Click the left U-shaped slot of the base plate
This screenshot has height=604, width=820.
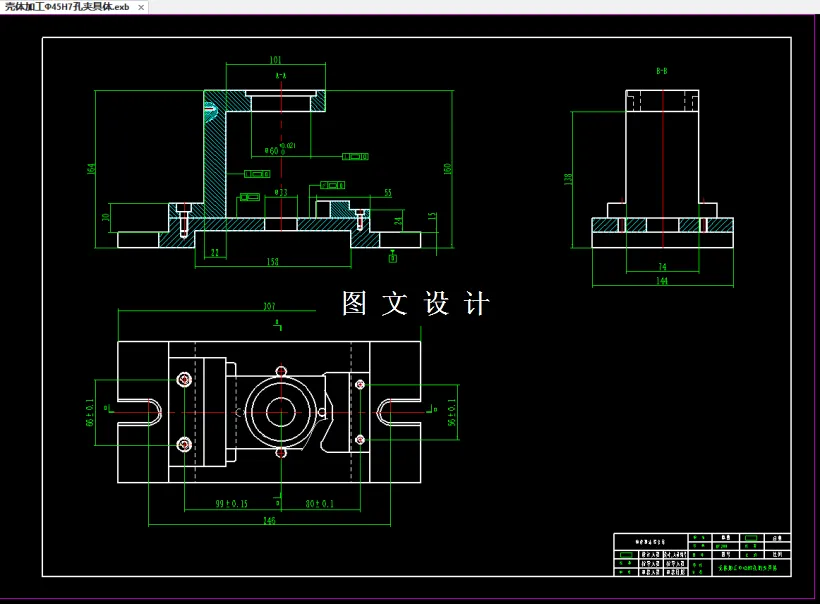point(140,412)
